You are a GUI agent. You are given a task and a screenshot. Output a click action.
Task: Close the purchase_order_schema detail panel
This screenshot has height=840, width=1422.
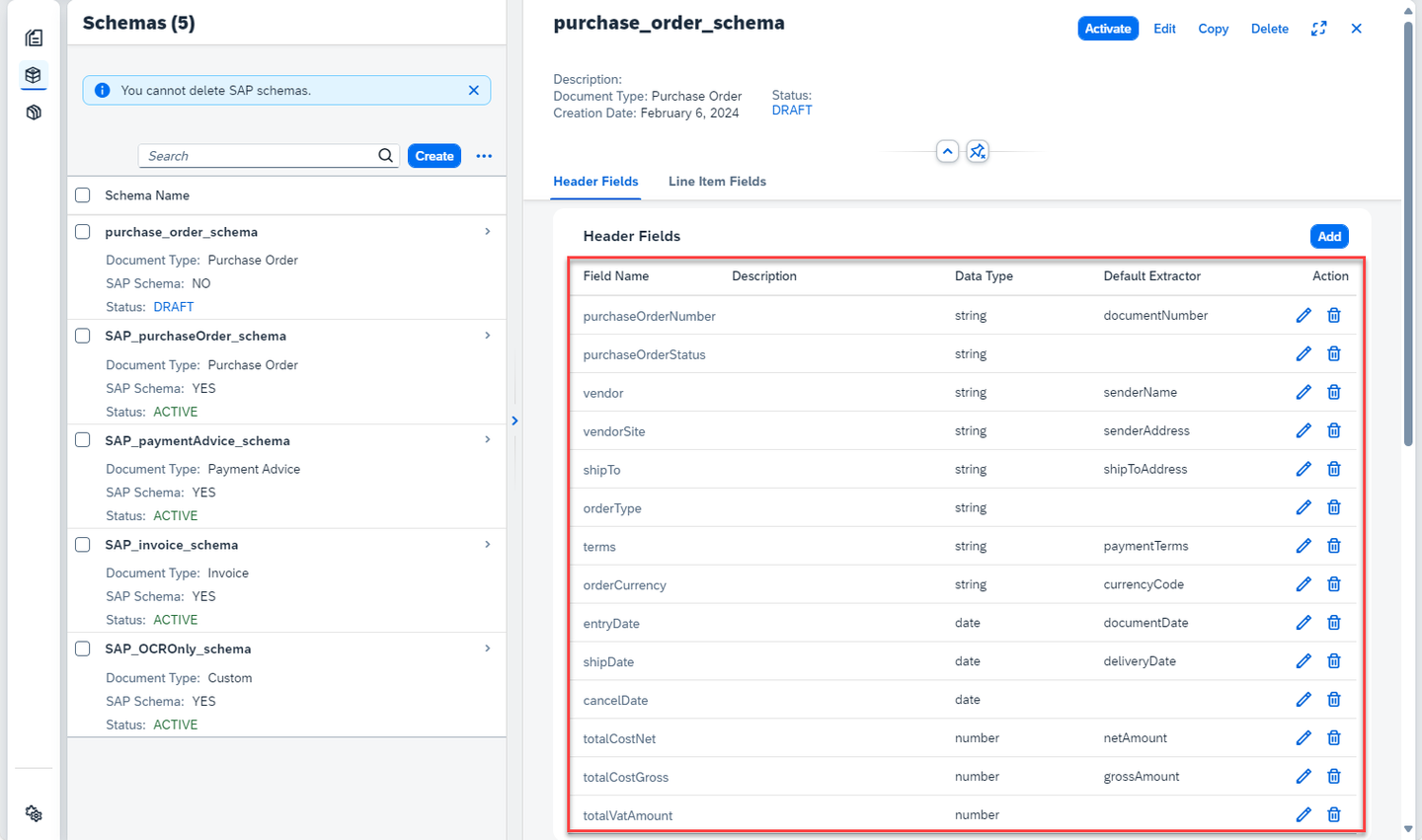click(1357, 29)
